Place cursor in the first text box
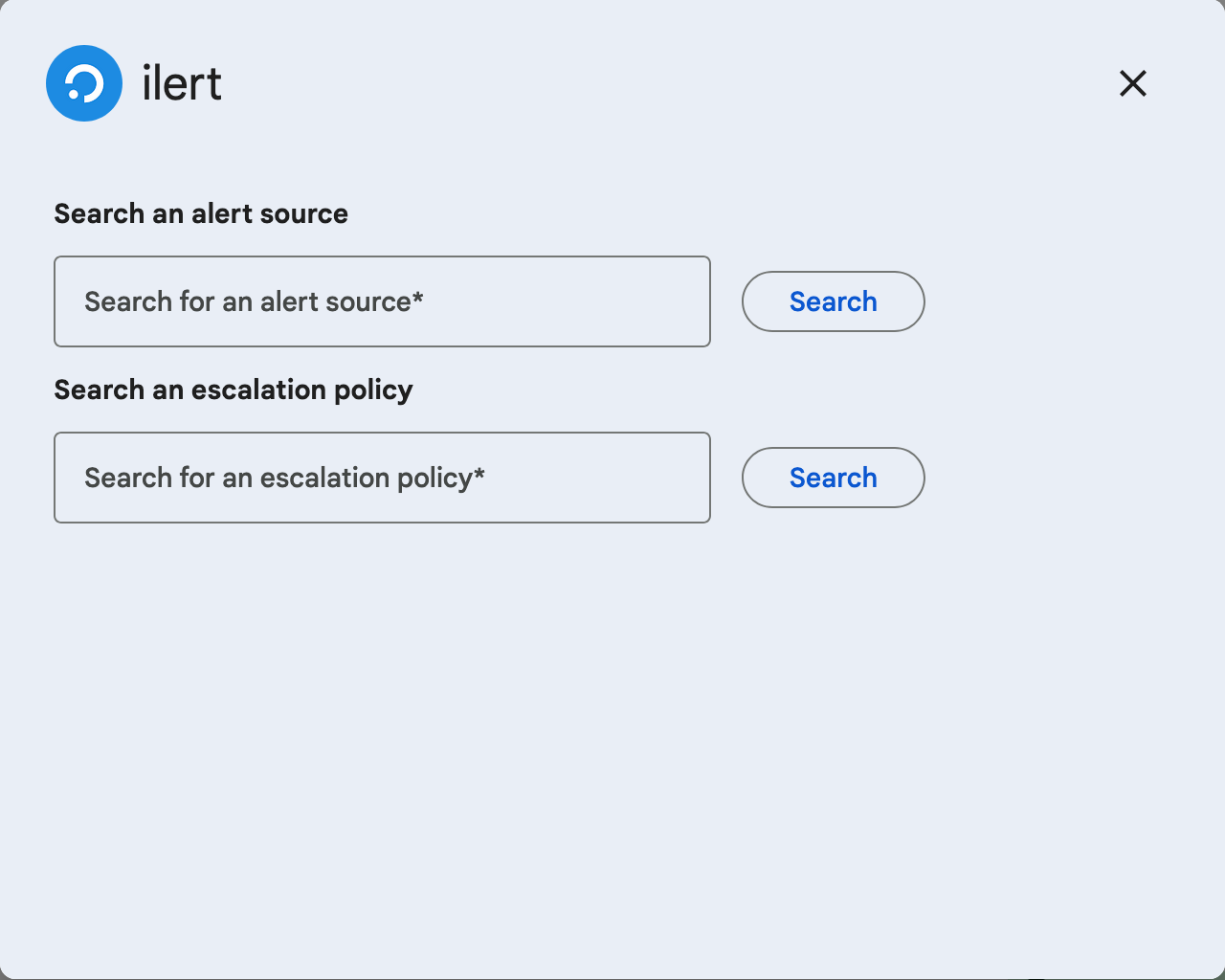 point(382,301)
